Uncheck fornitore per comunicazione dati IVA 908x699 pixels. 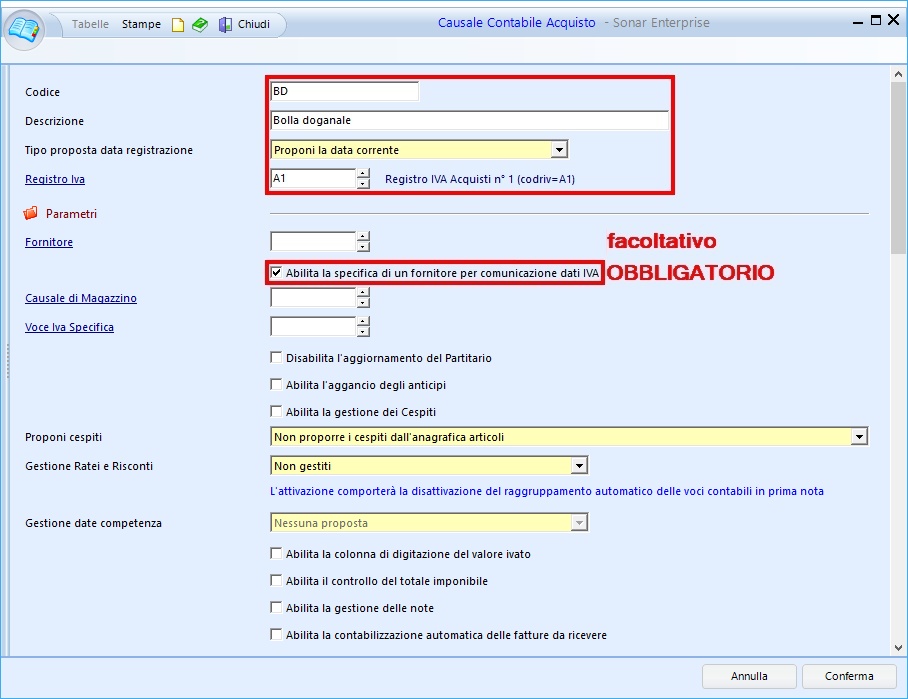tap(277, 272)
